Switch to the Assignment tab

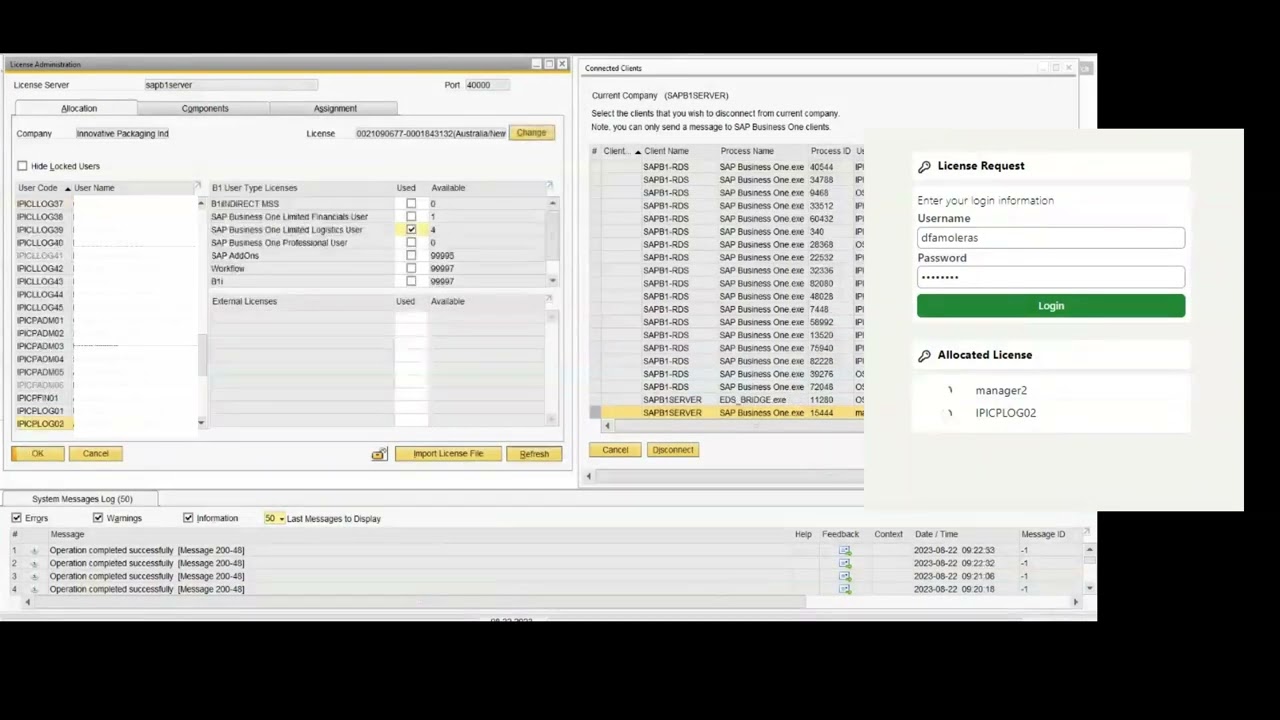335,108
